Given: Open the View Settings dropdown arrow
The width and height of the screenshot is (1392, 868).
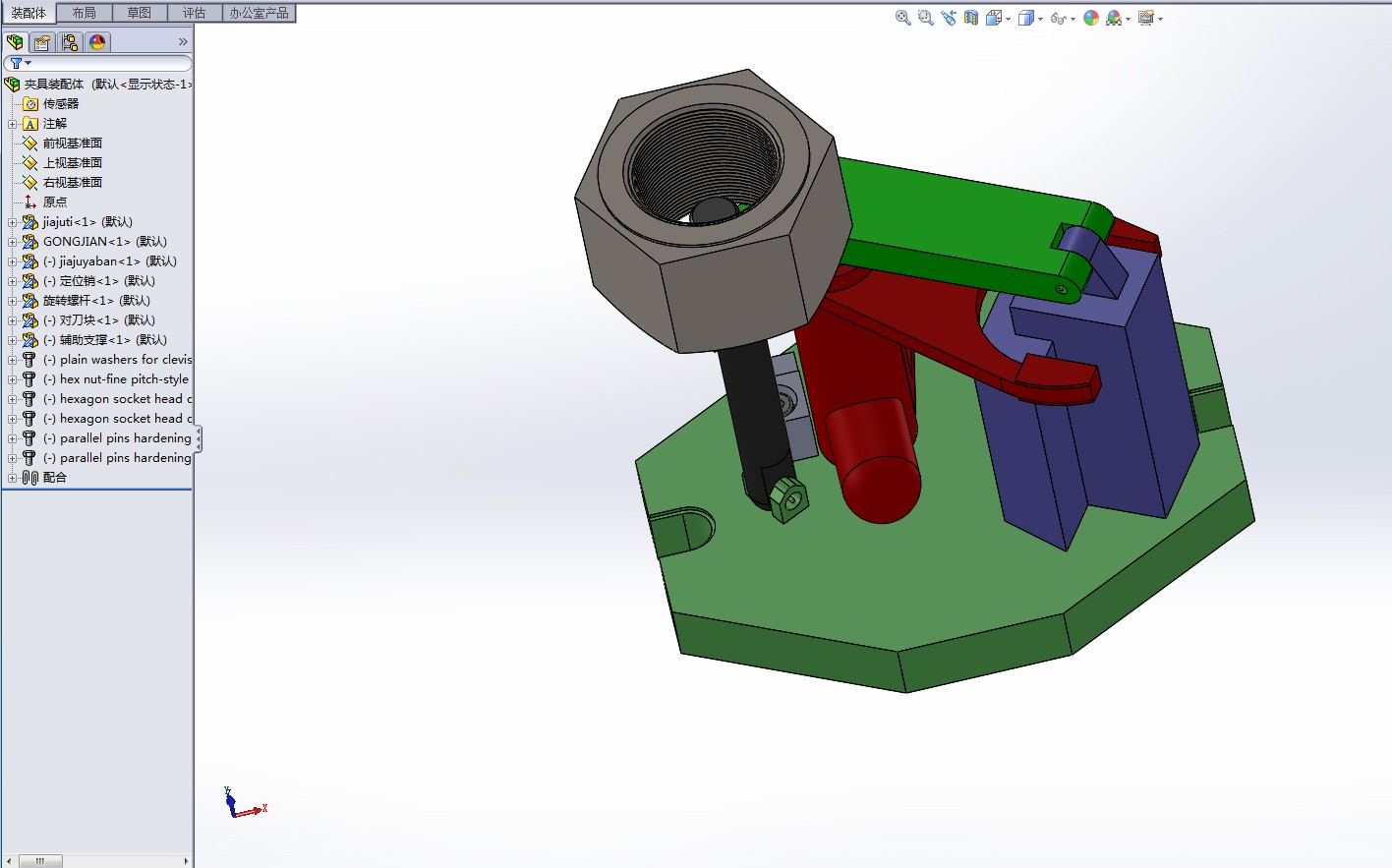Looking at the screenshot, I should click(1160, 19).
